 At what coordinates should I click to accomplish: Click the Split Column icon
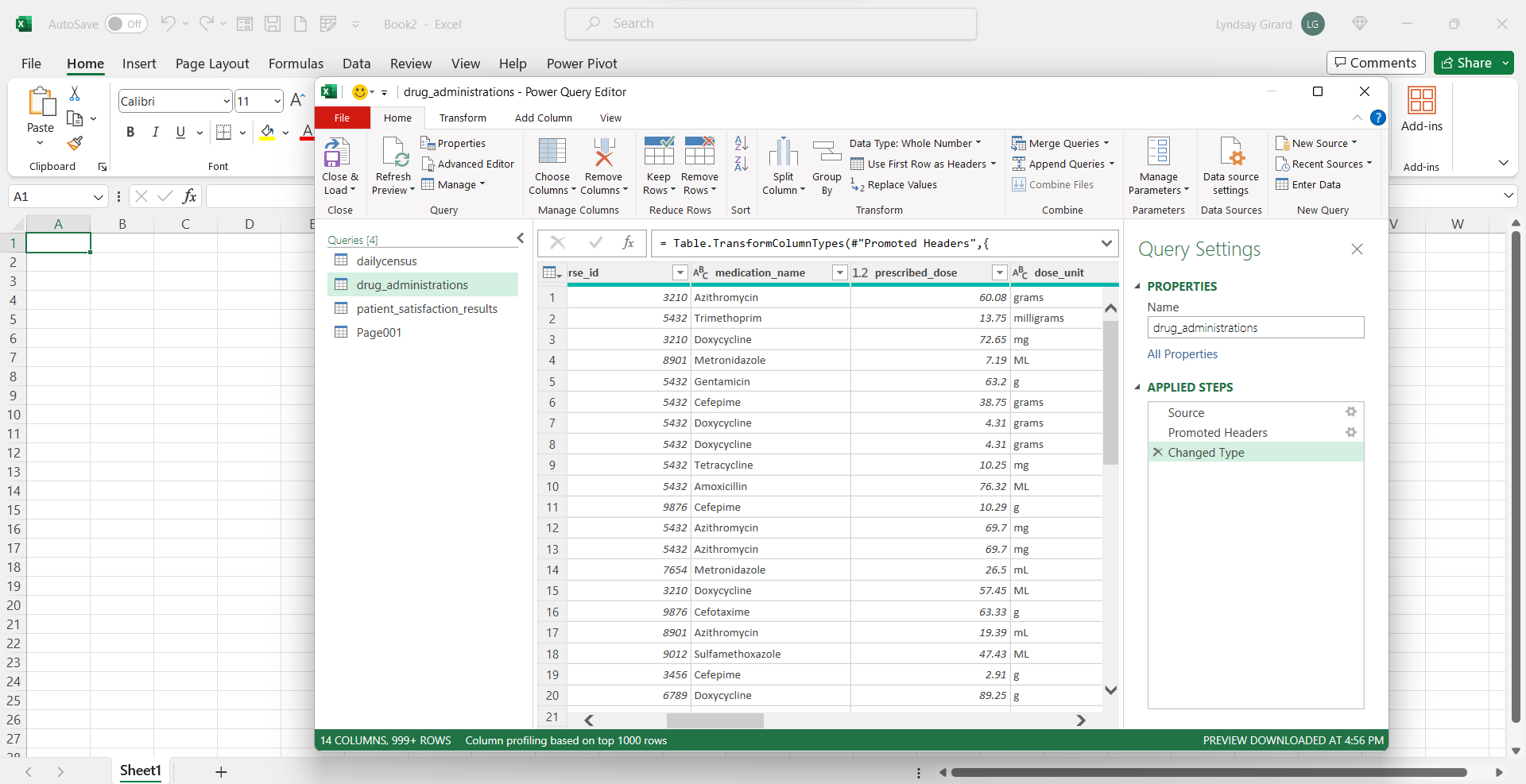pyautogui.click(x=783, y=151)
